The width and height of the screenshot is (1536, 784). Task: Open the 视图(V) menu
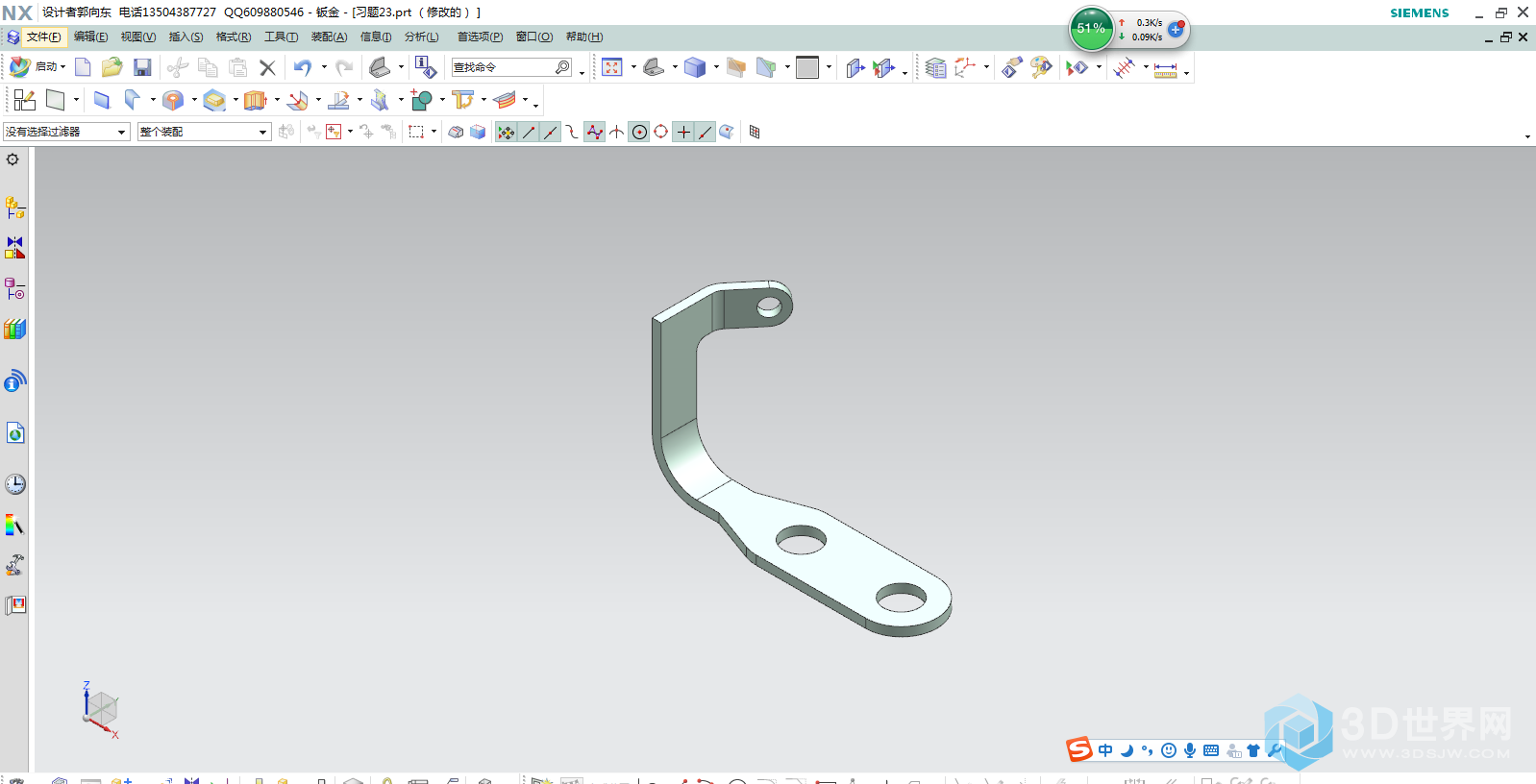pos(138,37)
